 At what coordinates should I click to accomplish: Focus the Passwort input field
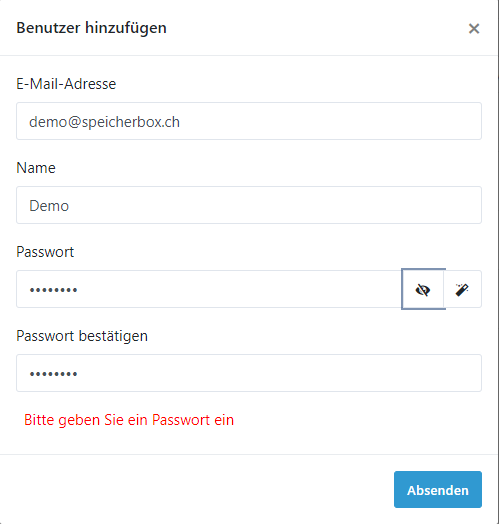[x=209, y=289]
